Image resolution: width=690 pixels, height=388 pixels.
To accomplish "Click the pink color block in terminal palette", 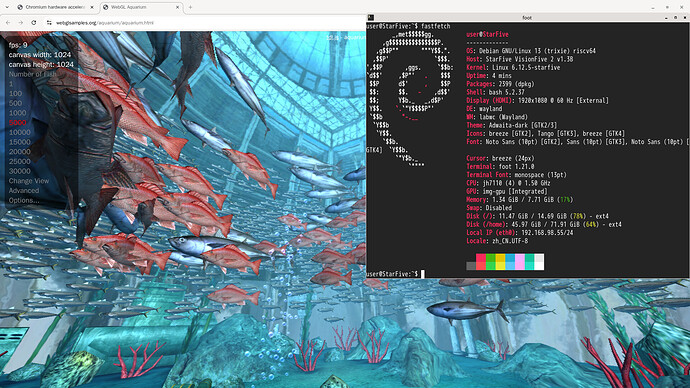I will (520, 262).
